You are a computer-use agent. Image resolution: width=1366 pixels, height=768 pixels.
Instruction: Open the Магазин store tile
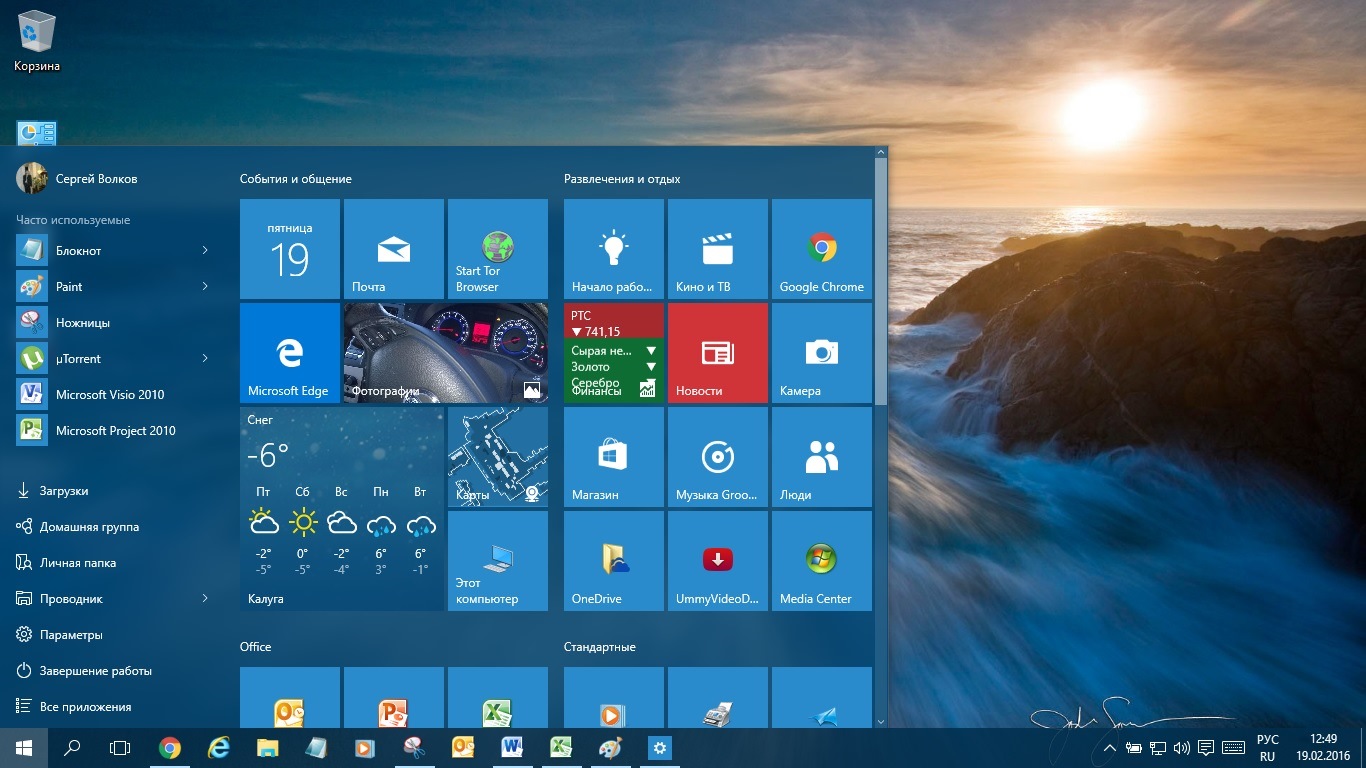[x=614, y=457]
